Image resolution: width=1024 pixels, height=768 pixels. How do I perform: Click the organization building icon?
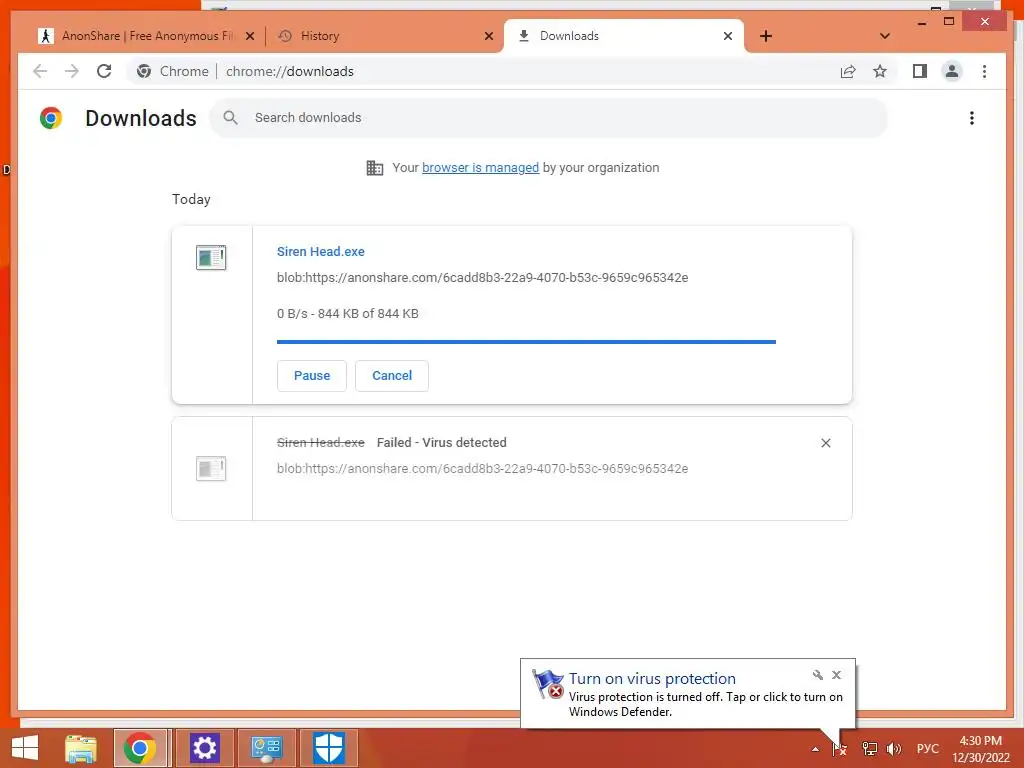[x=374, y=168]
